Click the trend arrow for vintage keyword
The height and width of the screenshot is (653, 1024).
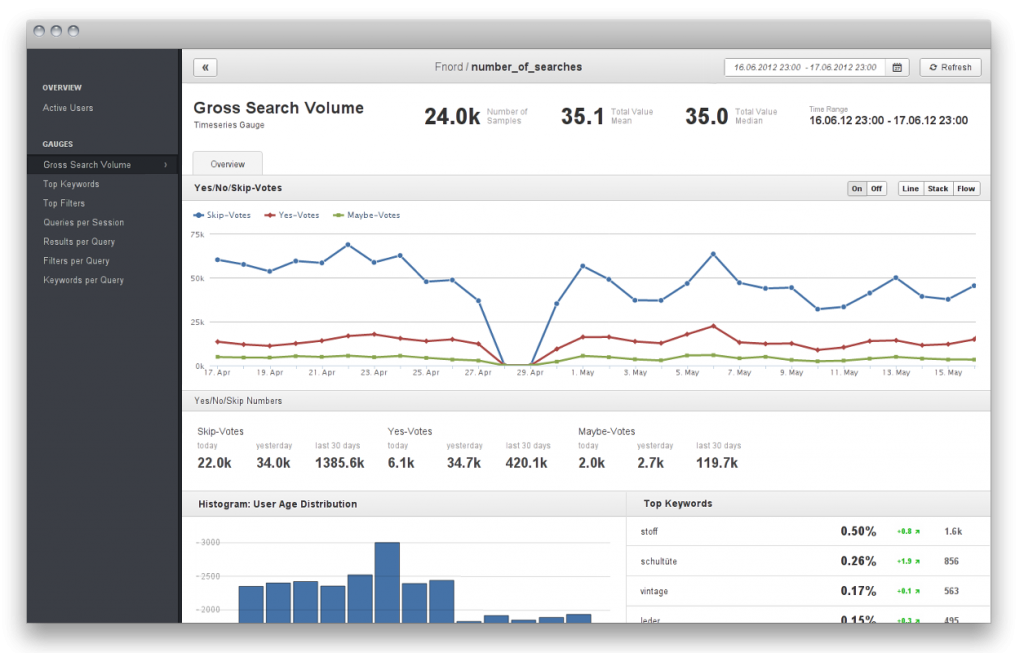[919, 592]
